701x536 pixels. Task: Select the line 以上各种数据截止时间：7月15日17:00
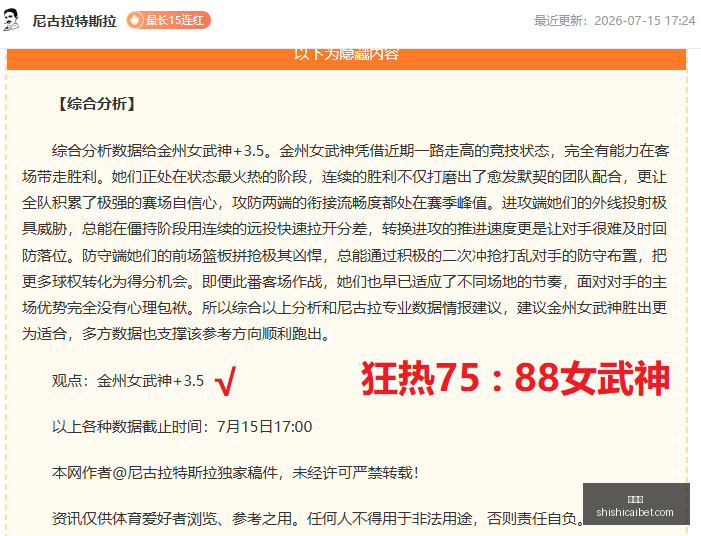[x=182, y=426]
